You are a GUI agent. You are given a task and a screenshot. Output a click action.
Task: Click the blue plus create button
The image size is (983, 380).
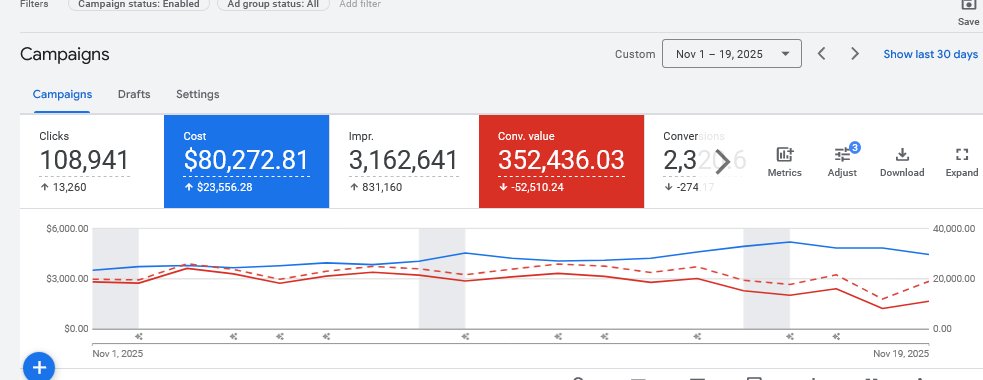tap(39, 367)
